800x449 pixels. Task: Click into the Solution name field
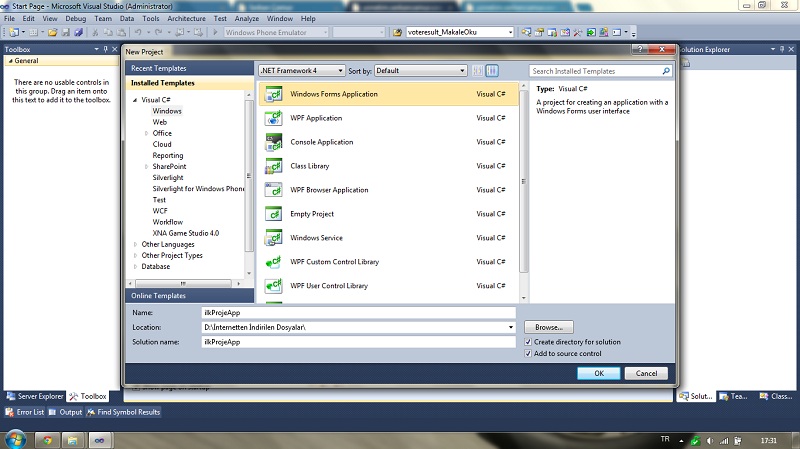(x=359, y=342)
